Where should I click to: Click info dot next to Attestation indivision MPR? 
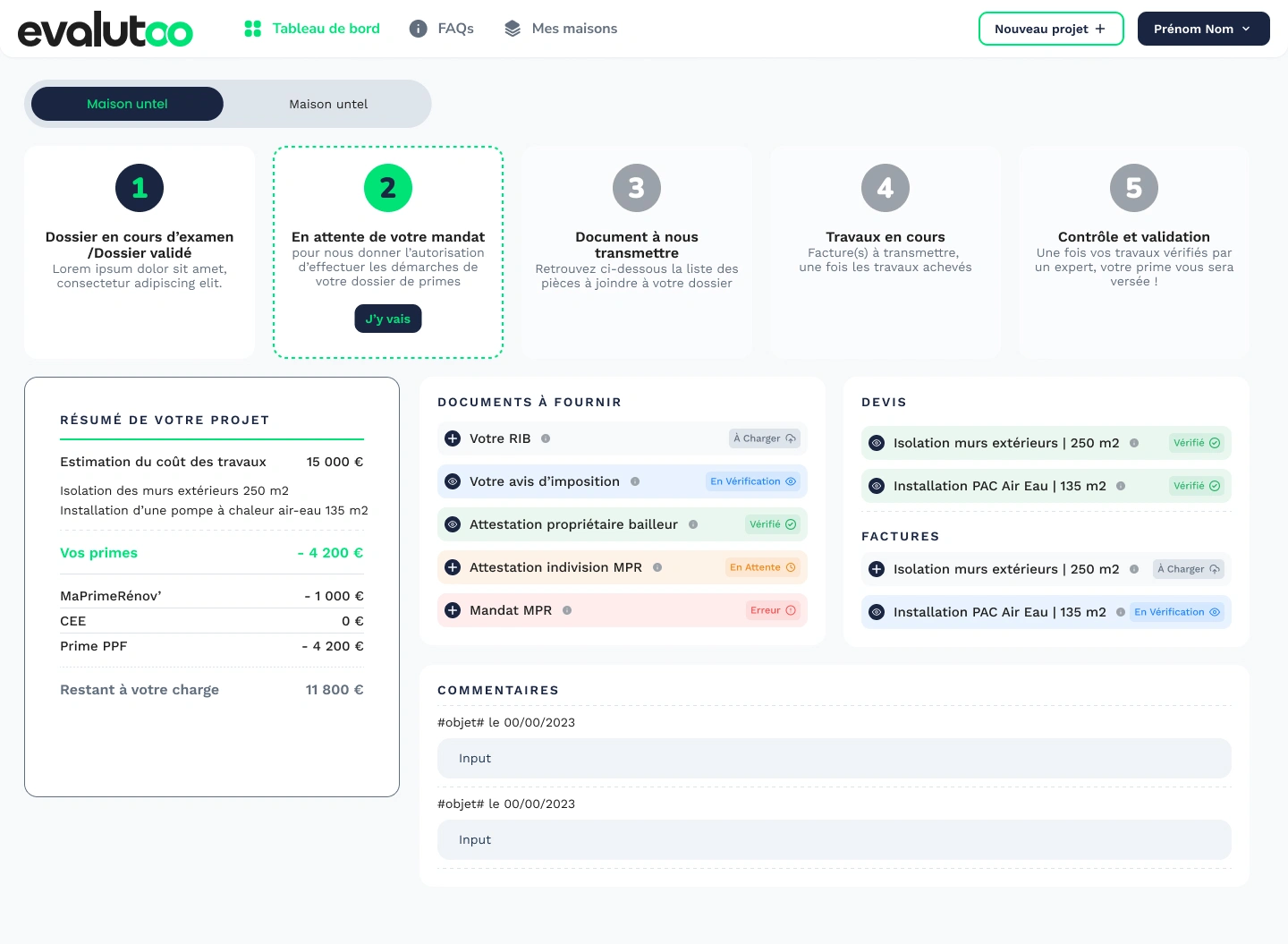[x=657, y=567]
